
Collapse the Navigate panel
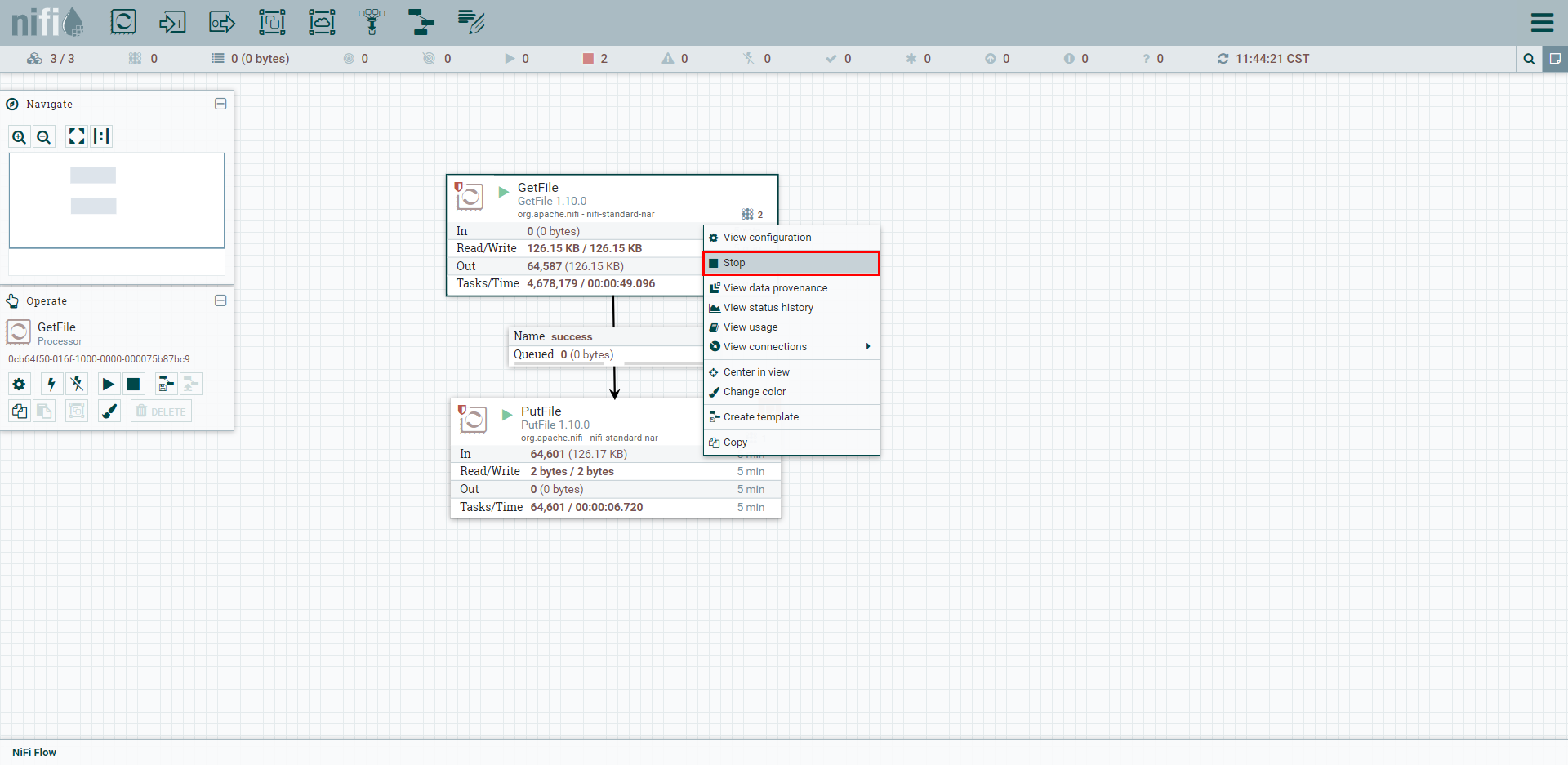pyautogui.click(x=220, y=104)
